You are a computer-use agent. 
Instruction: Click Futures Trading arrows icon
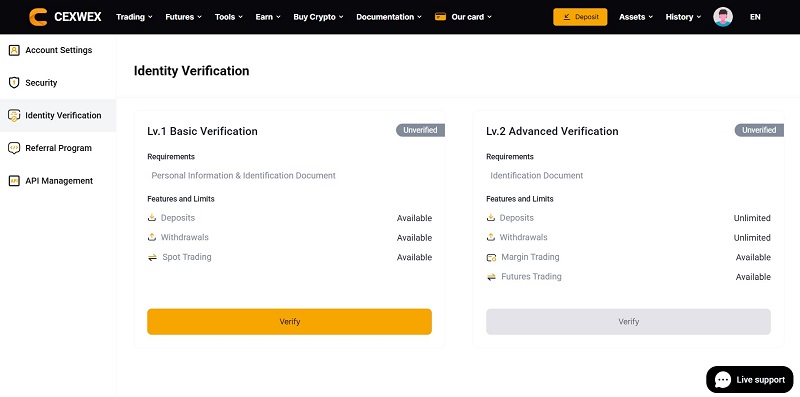491,277
